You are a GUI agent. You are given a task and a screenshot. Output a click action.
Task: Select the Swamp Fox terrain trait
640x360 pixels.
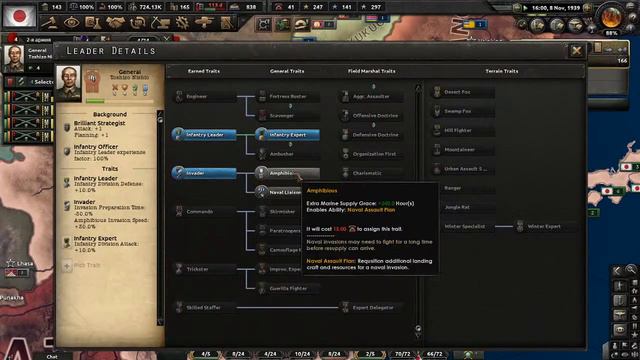pos(463,111)
